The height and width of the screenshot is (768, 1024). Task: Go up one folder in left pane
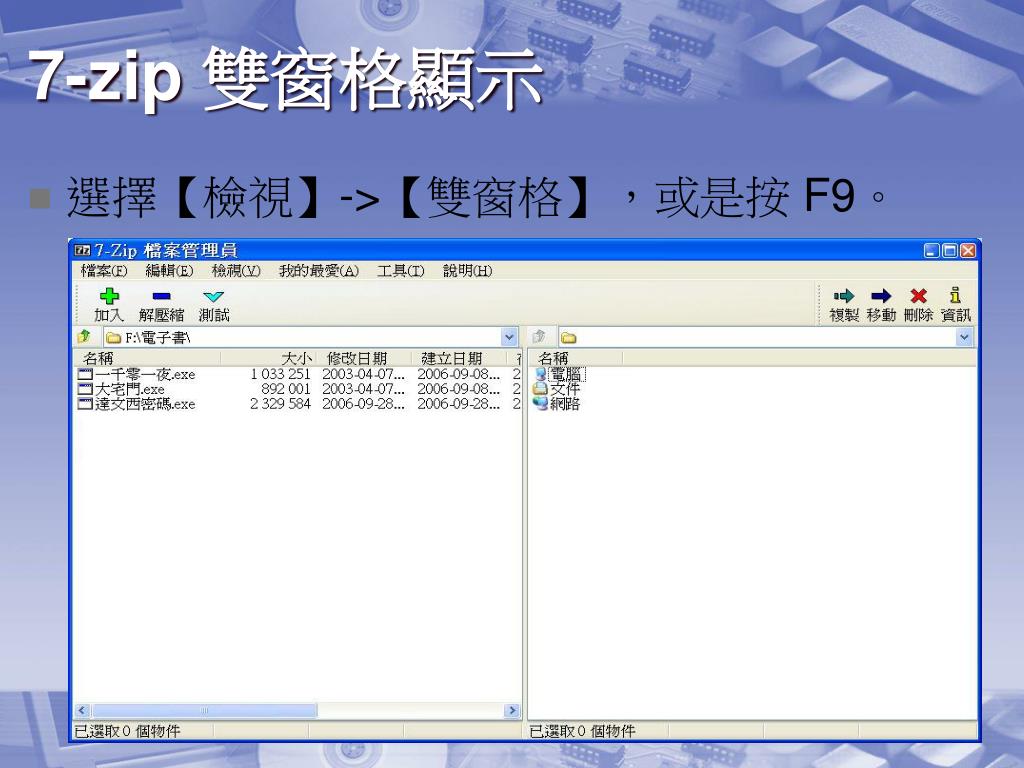click(84, 337)
